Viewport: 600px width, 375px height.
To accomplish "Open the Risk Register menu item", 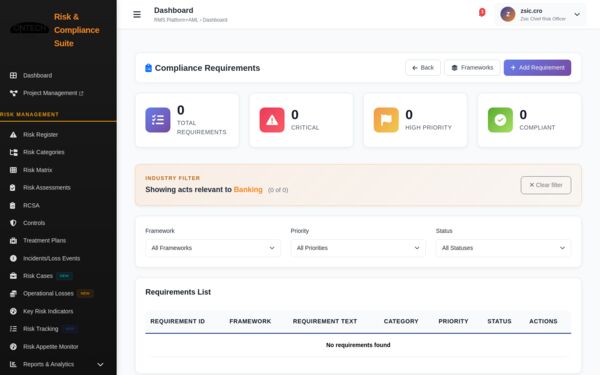I will point(41,135).
